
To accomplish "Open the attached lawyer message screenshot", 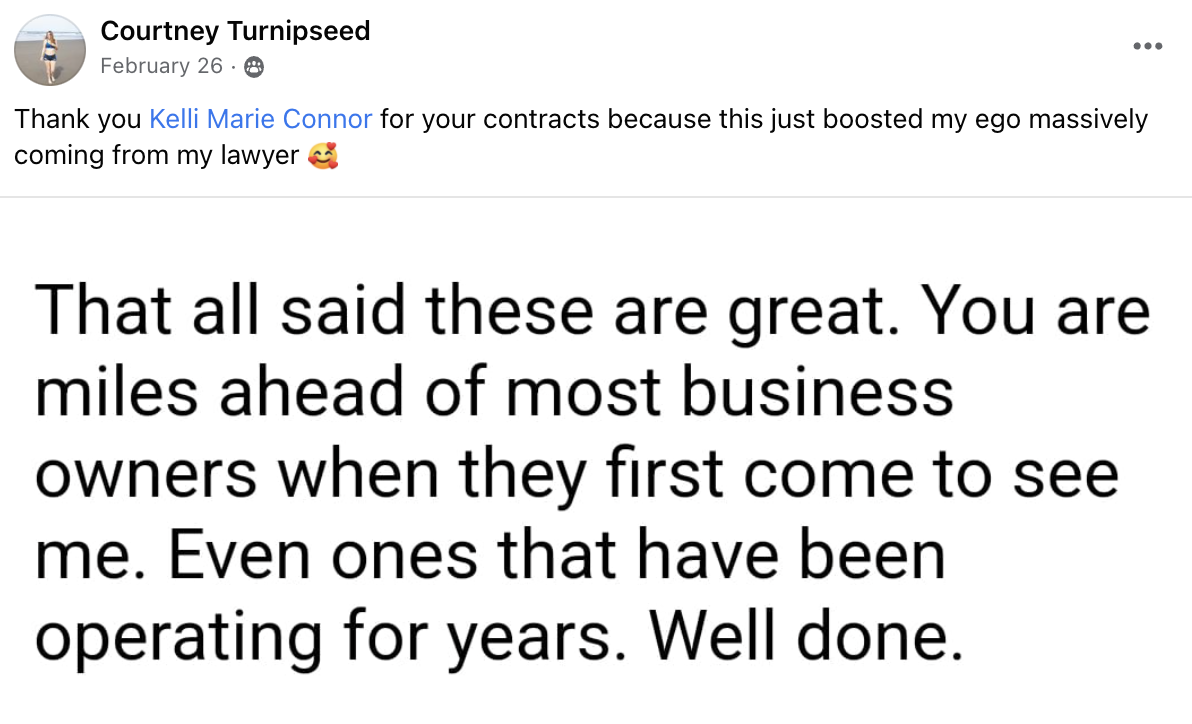I will [x=596, y=470].
